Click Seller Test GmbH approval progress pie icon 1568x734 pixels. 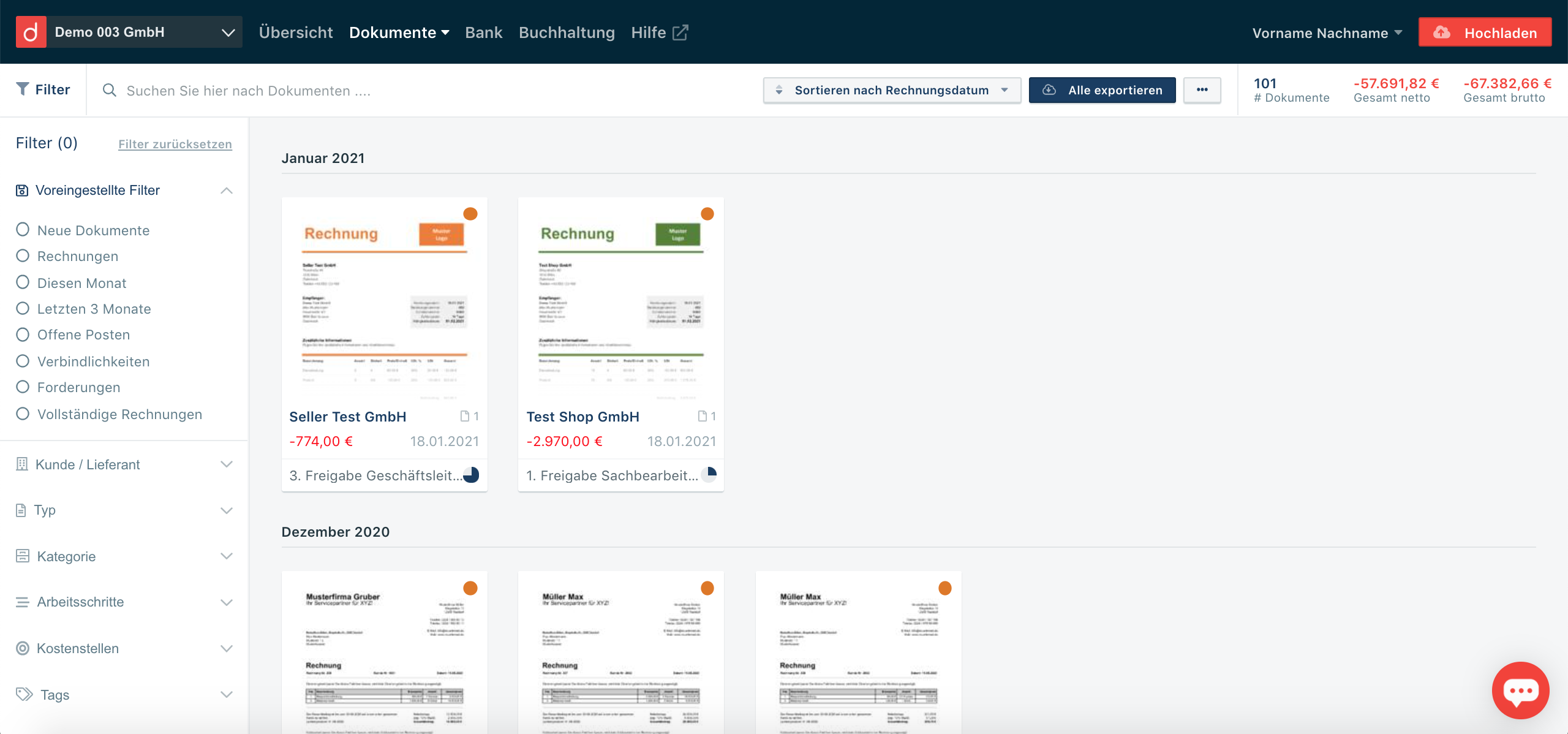[x=471, y=475]
